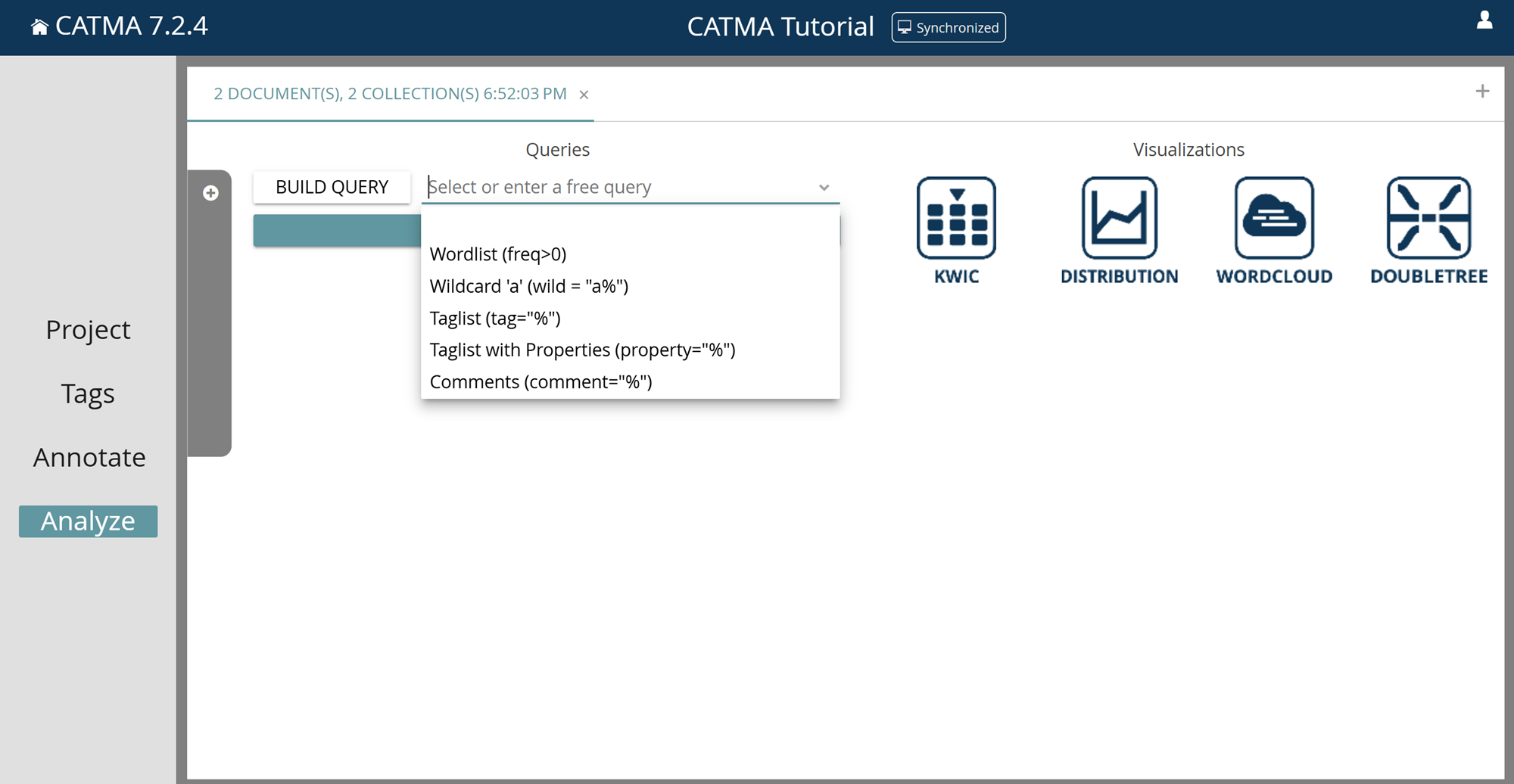The height and width of the screenshot is (784, 1514).
Task: Click the BUILD QUERY button
Action: 332,186
